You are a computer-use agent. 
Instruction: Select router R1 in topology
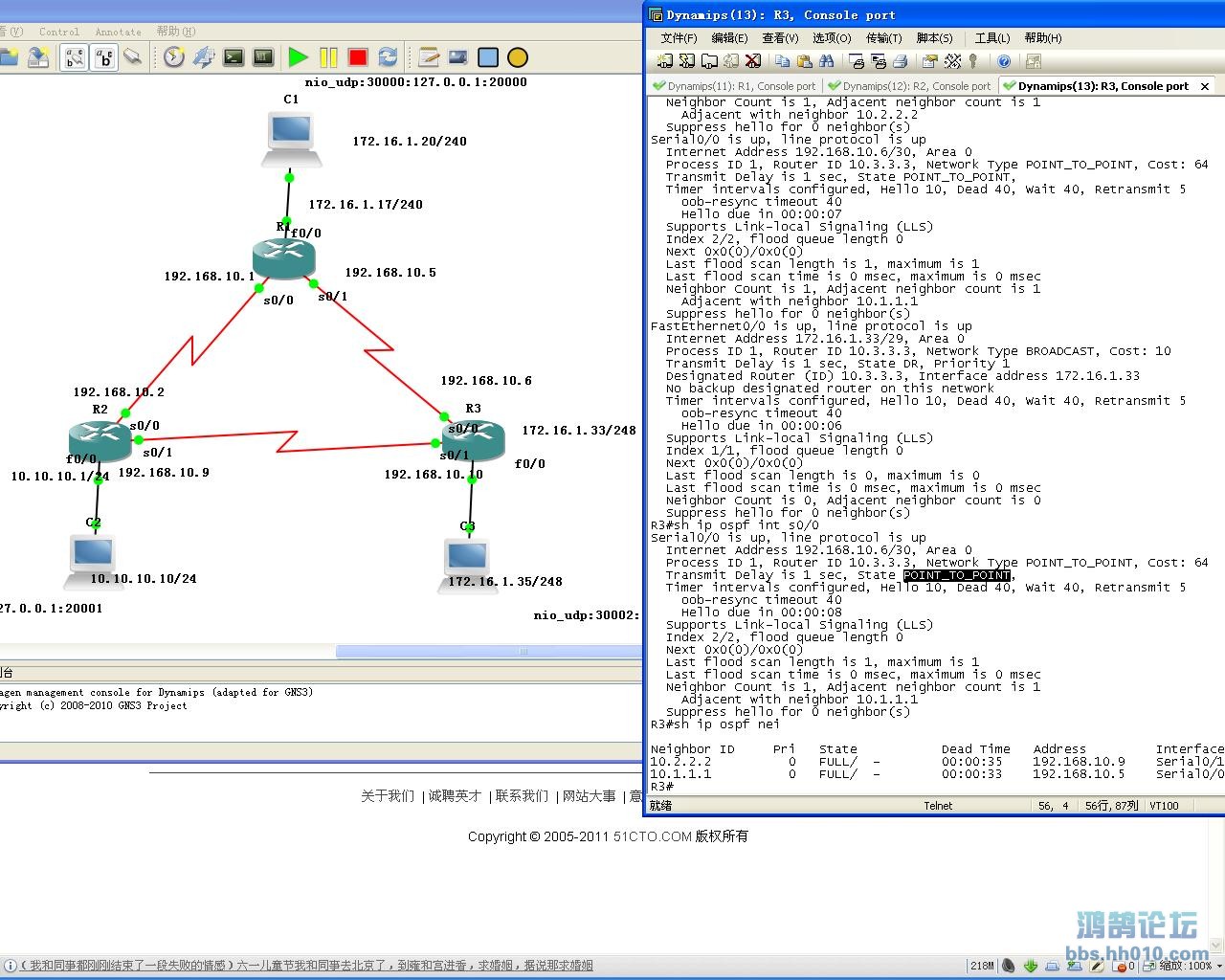click(x=283, y=258)
